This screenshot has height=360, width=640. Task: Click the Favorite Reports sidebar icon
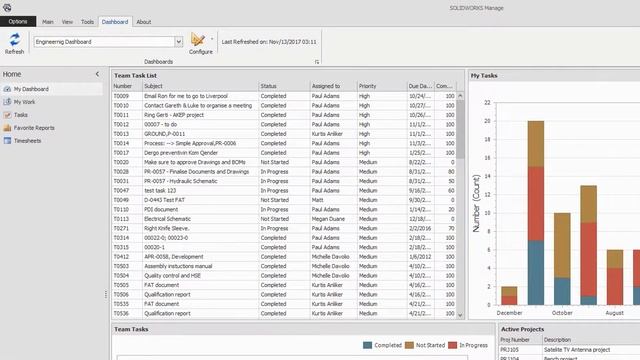coord(7,128)
